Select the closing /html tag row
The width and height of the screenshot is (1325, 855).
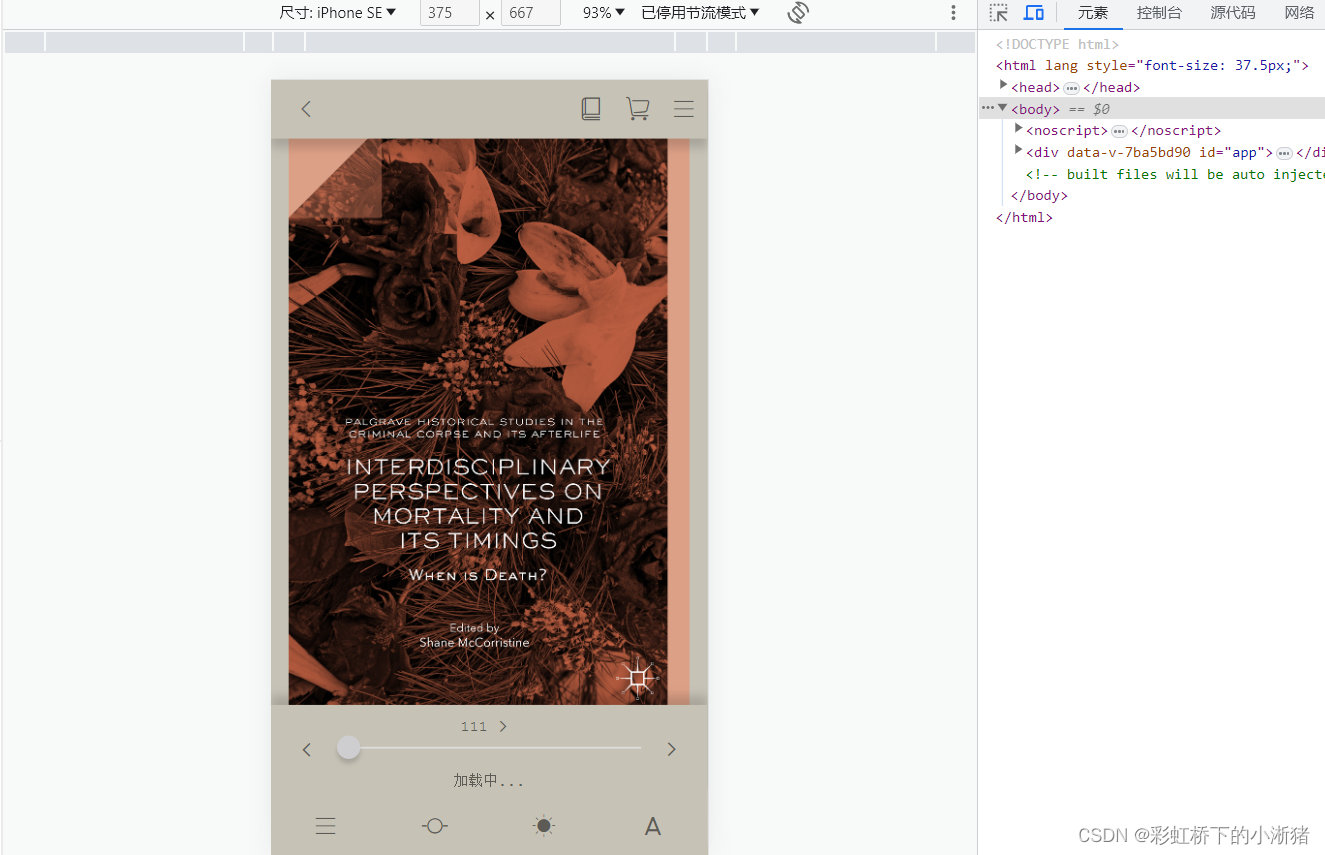[1152, 217]
